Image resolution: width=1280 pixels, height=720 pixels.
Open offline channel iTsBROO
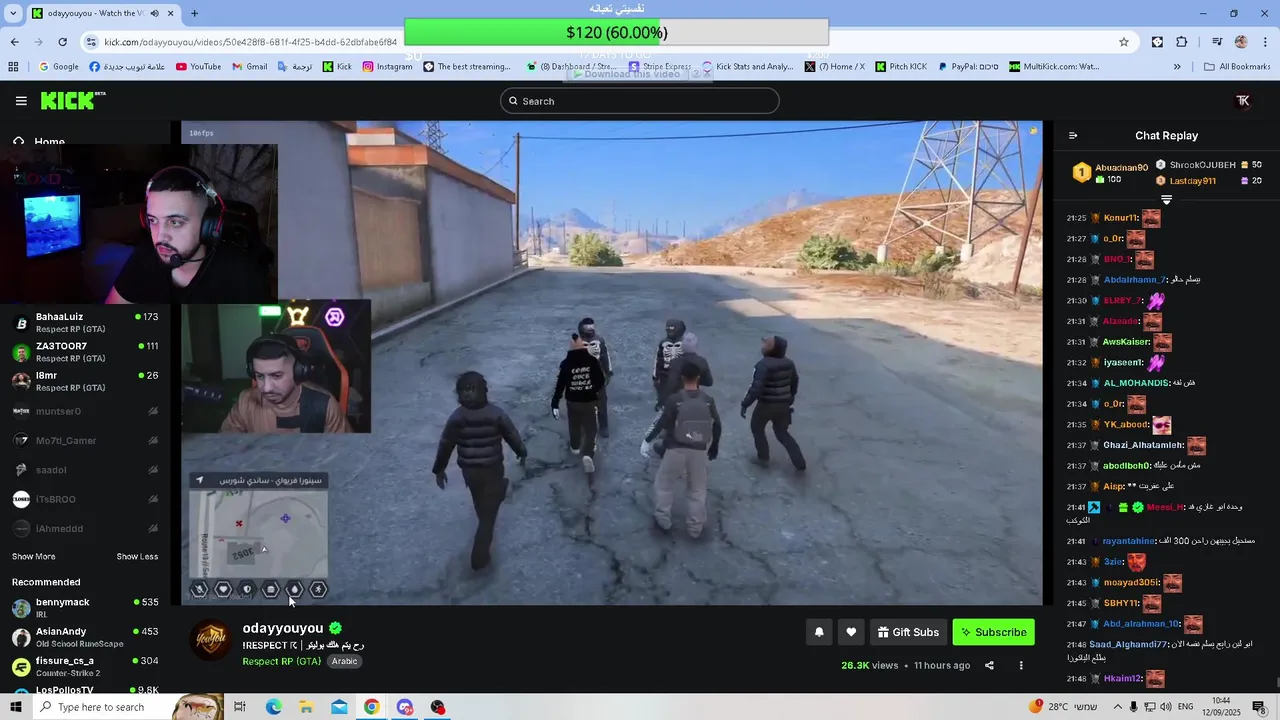pos(85,499)
